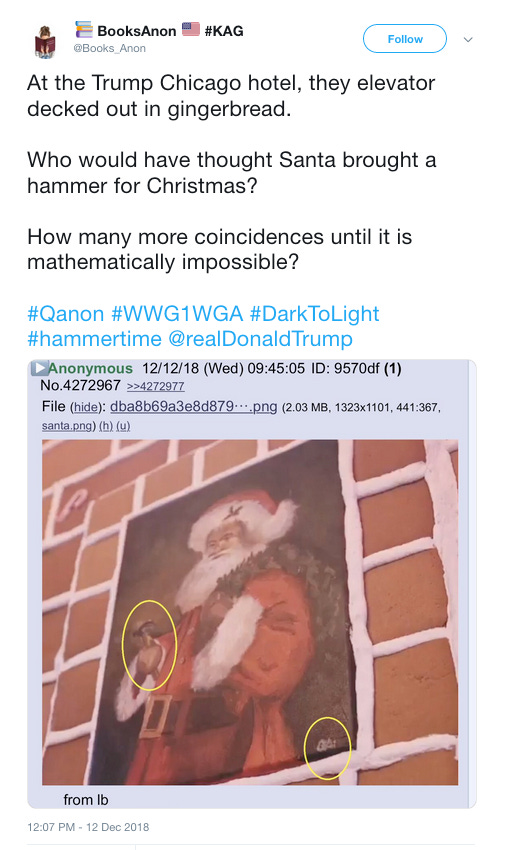Image resolution: width=505 pixels, height=850 pixels.
Task: Collapse post using triangle beside Anonymous
Action: (x=39, y=368)
